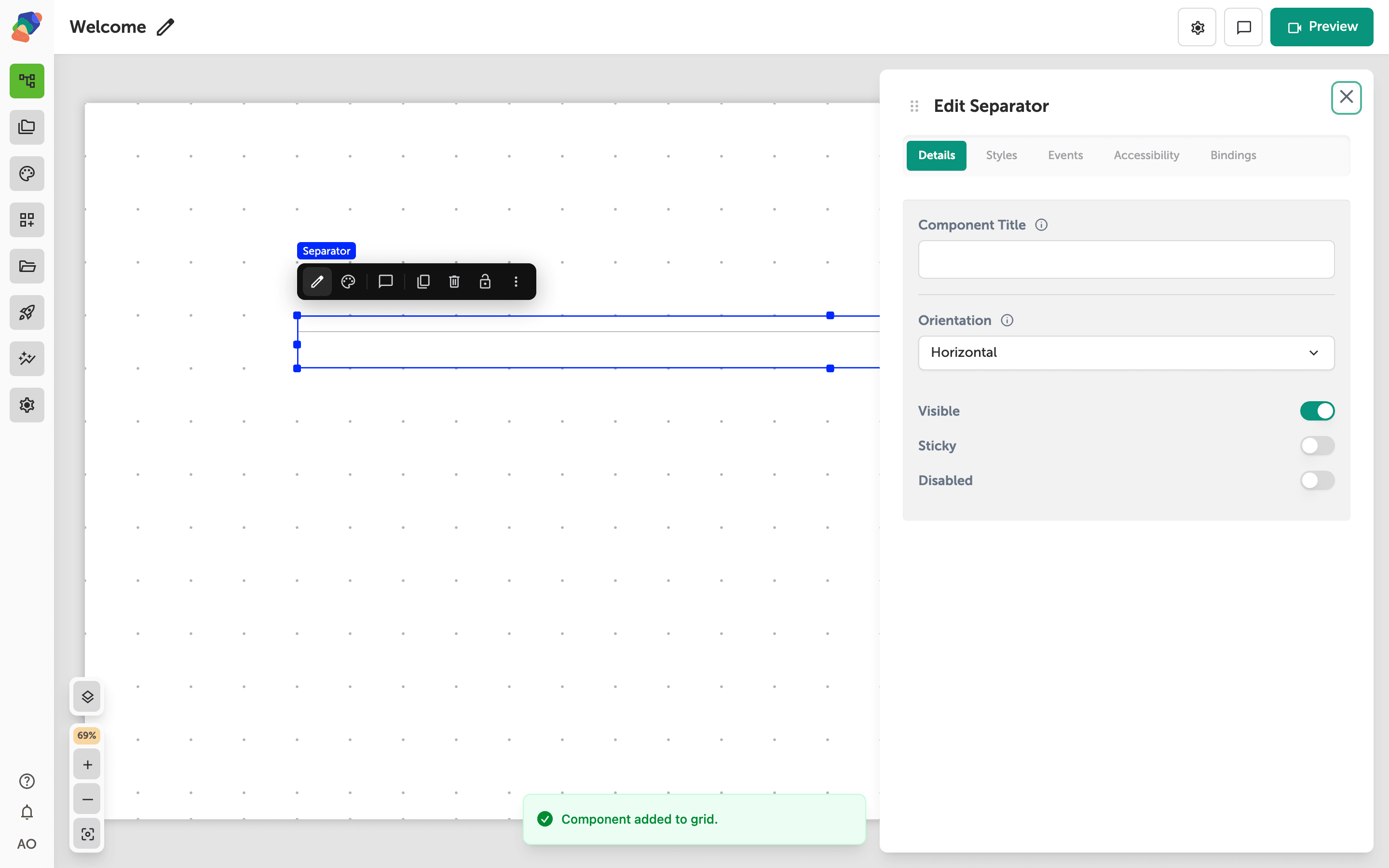1389x868 pixels.
Task: Show info for Component Title
Action: tap(1041, 225)
